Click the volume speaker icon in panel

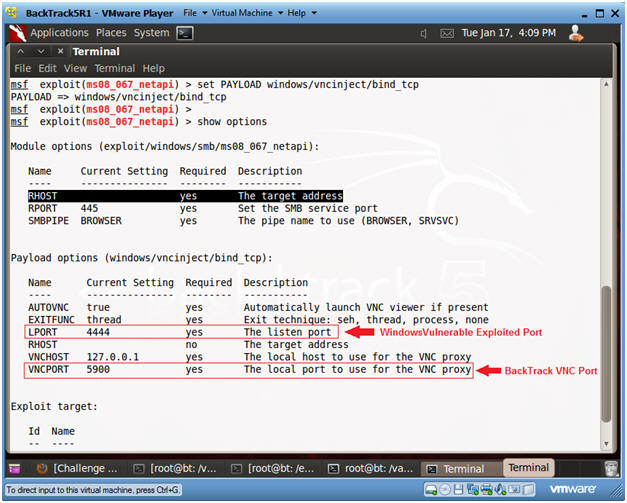point(424,34)
